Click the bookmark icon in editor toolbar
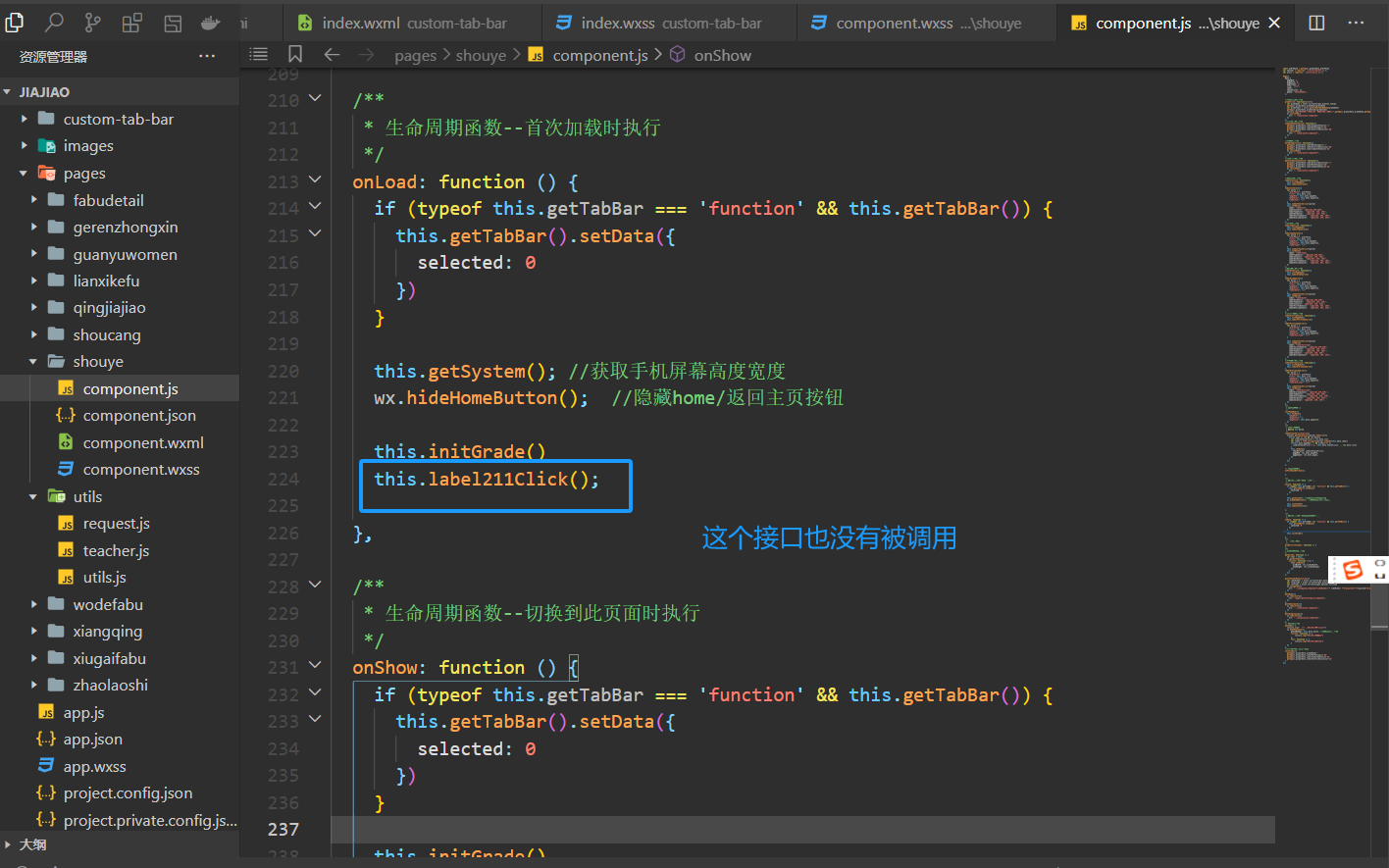The width and height of the screenshot is (1389, 868). click(295, 55)
